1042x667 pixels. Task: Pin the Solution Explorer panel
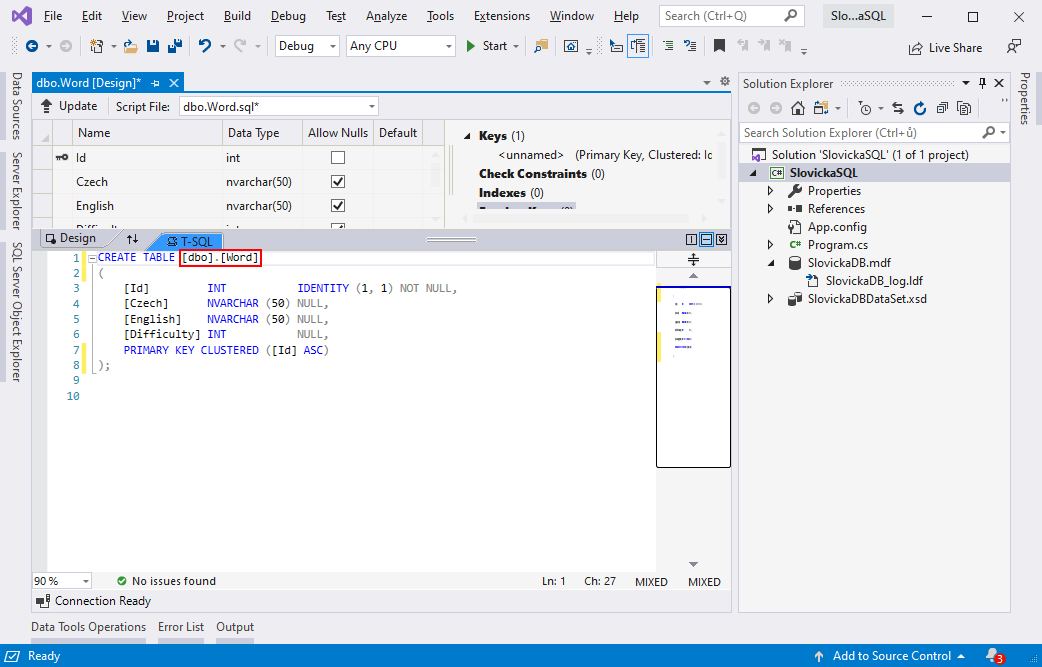[982, 83]
